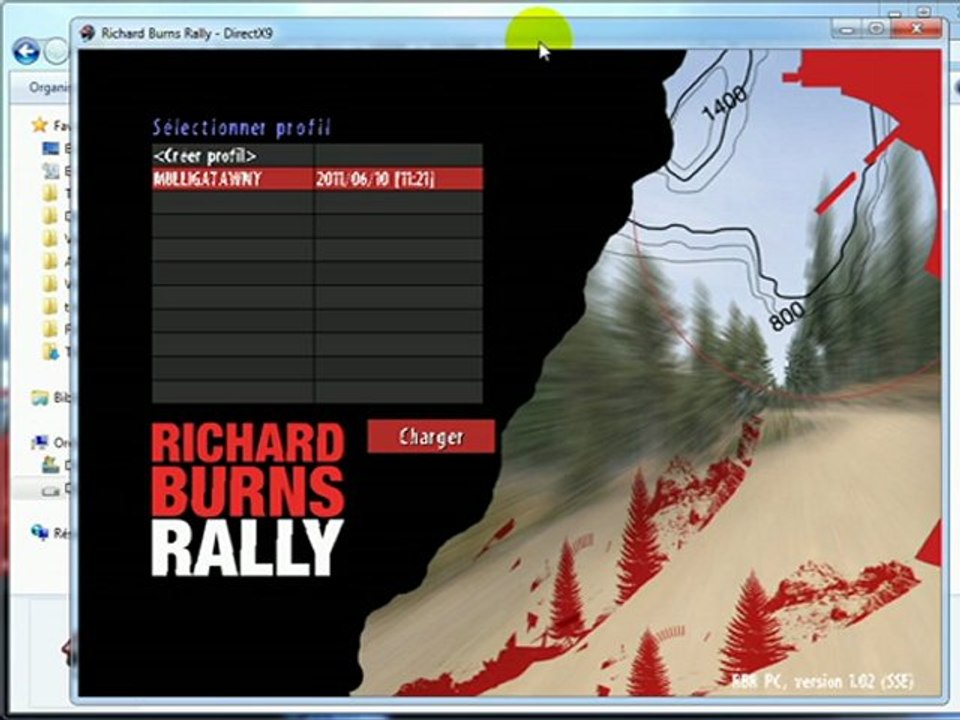Click the Richard Burns Rally window title text
The height and width of the screenshot is (720, 960).
(x=187, y=33)
